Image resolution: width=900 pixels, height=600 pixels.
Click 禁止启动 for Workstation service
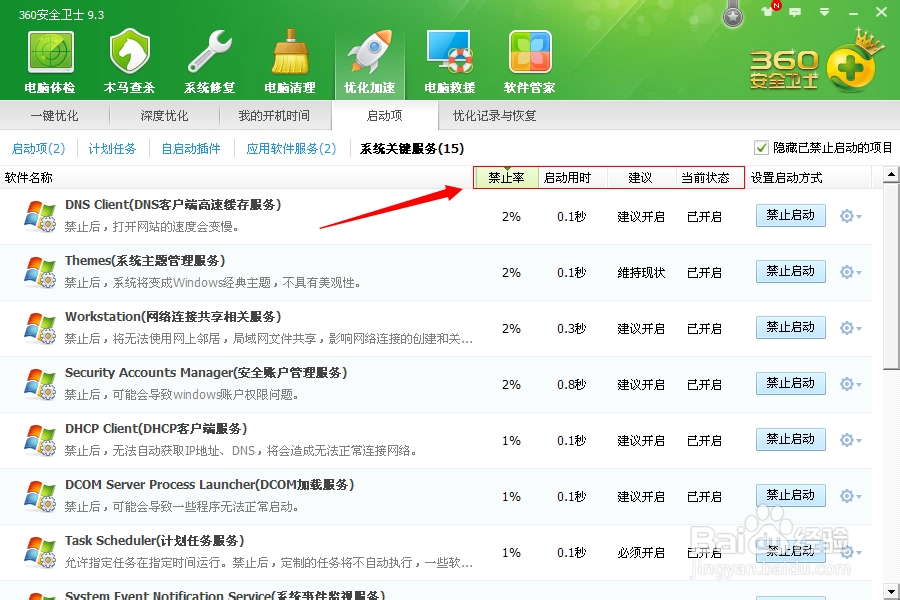pyautogui.click(x=790, y=327)
